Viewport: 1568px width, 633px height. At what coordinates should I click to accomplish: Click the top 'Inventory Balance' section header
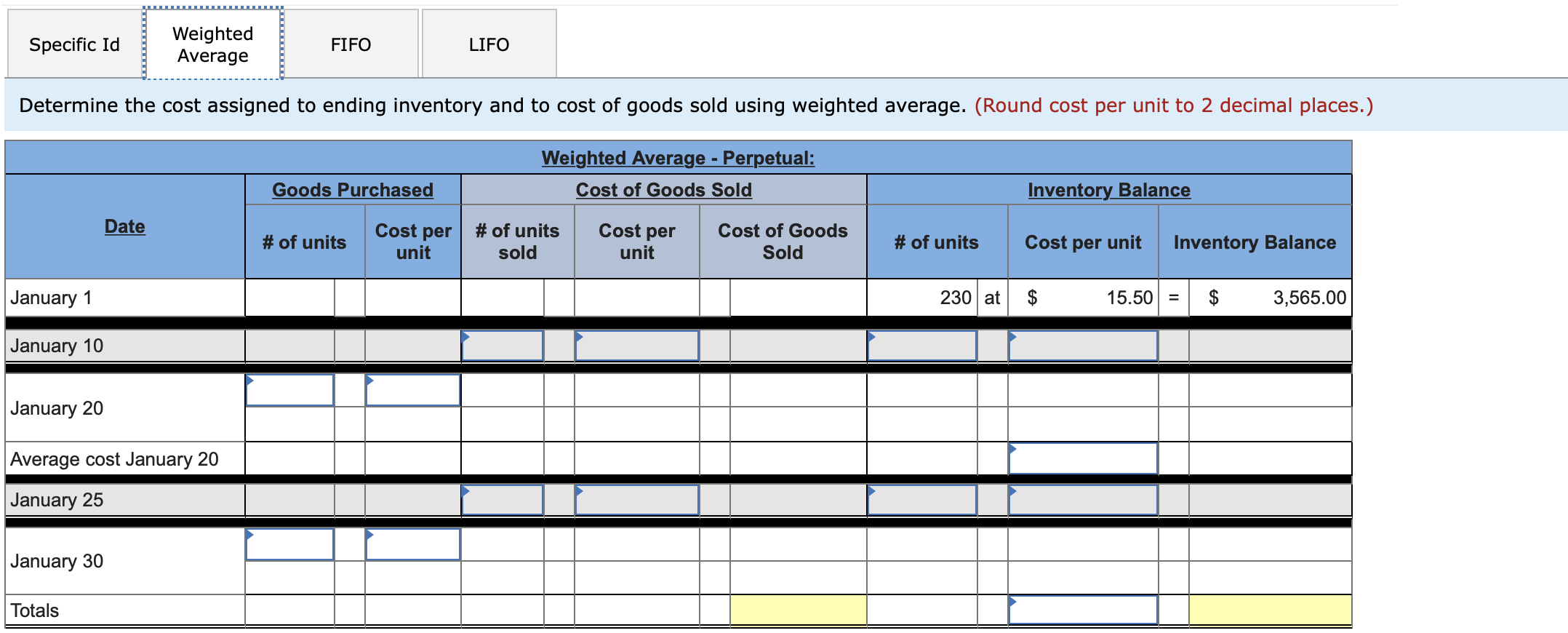click(1109, 190)
